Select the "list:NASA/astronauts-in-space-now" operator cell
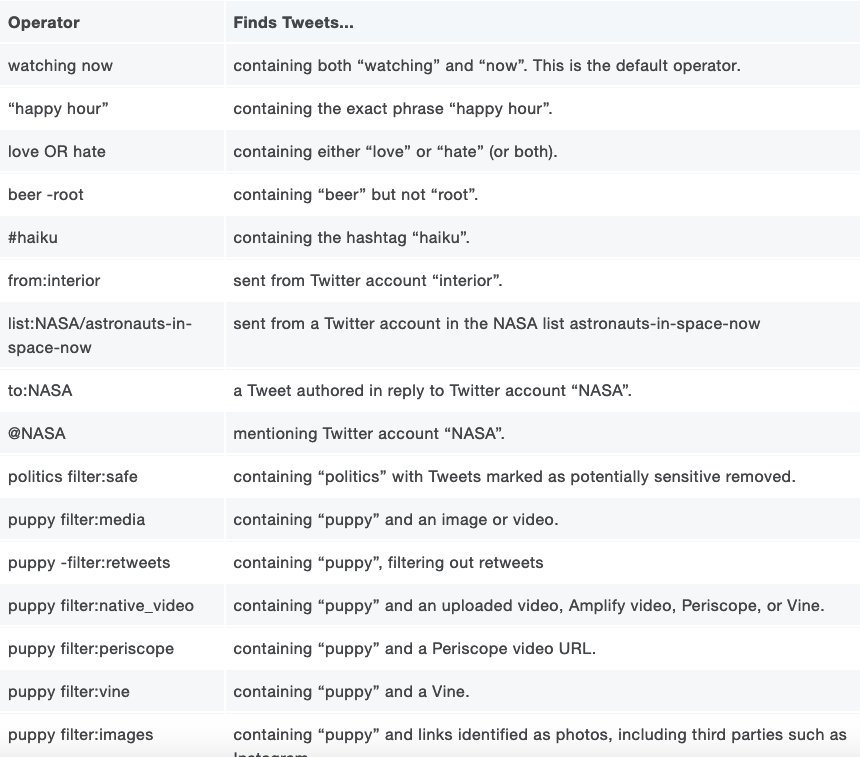This screenshot has height=757, width=860. (x=100, y=336)
